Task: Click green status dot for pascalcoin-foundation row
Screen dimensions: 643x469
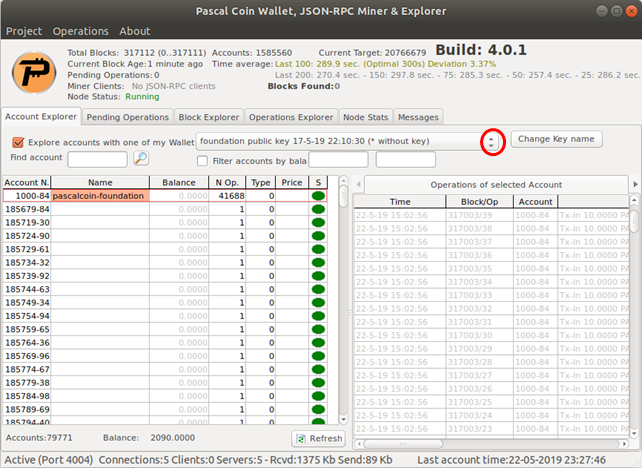Action: pyautogui.click(x=318, y=196)
